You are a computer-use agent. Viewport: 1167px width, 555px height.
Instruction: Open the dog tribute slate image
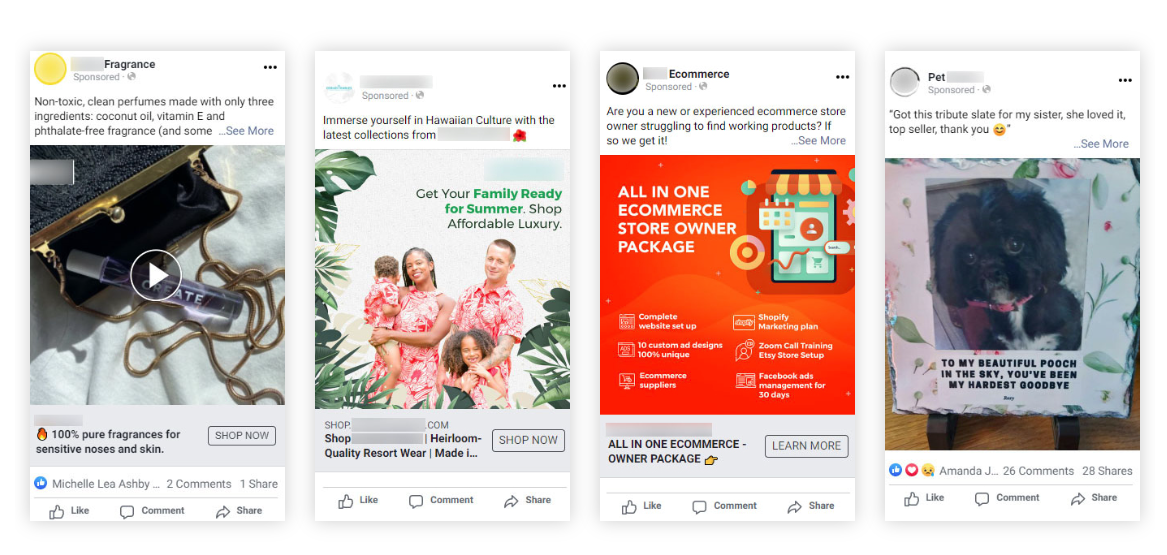(1012, 304)
